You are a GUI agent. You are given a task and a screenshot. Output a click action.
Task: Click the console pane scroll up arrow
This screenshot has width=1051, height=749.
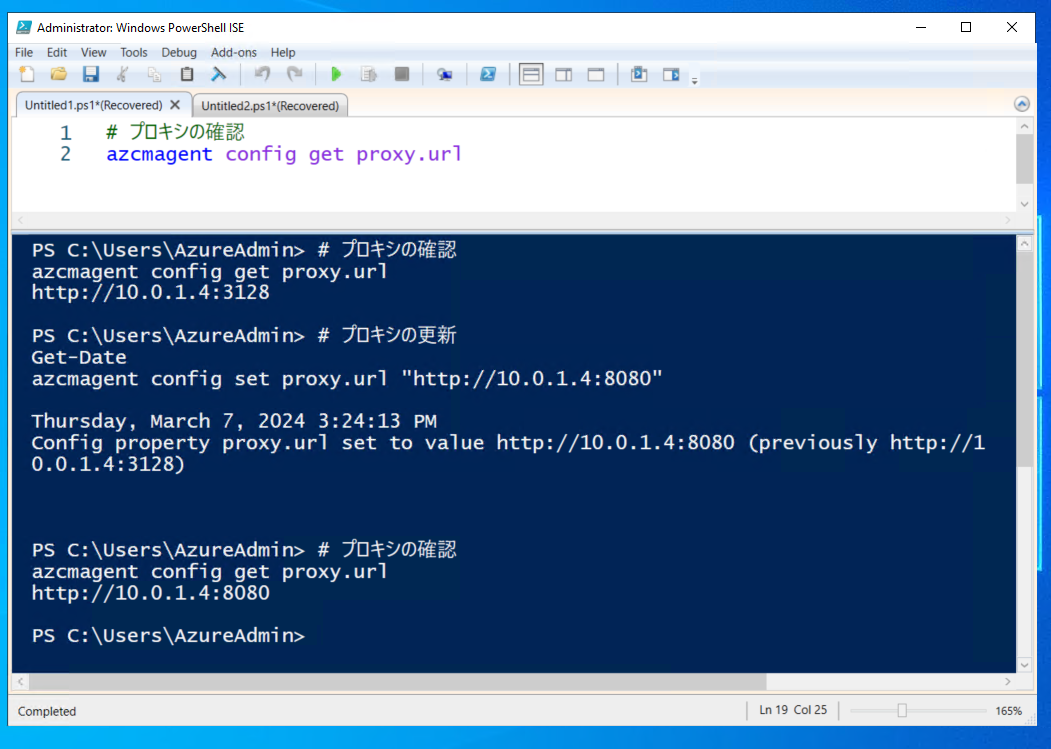pos(1024,244)
